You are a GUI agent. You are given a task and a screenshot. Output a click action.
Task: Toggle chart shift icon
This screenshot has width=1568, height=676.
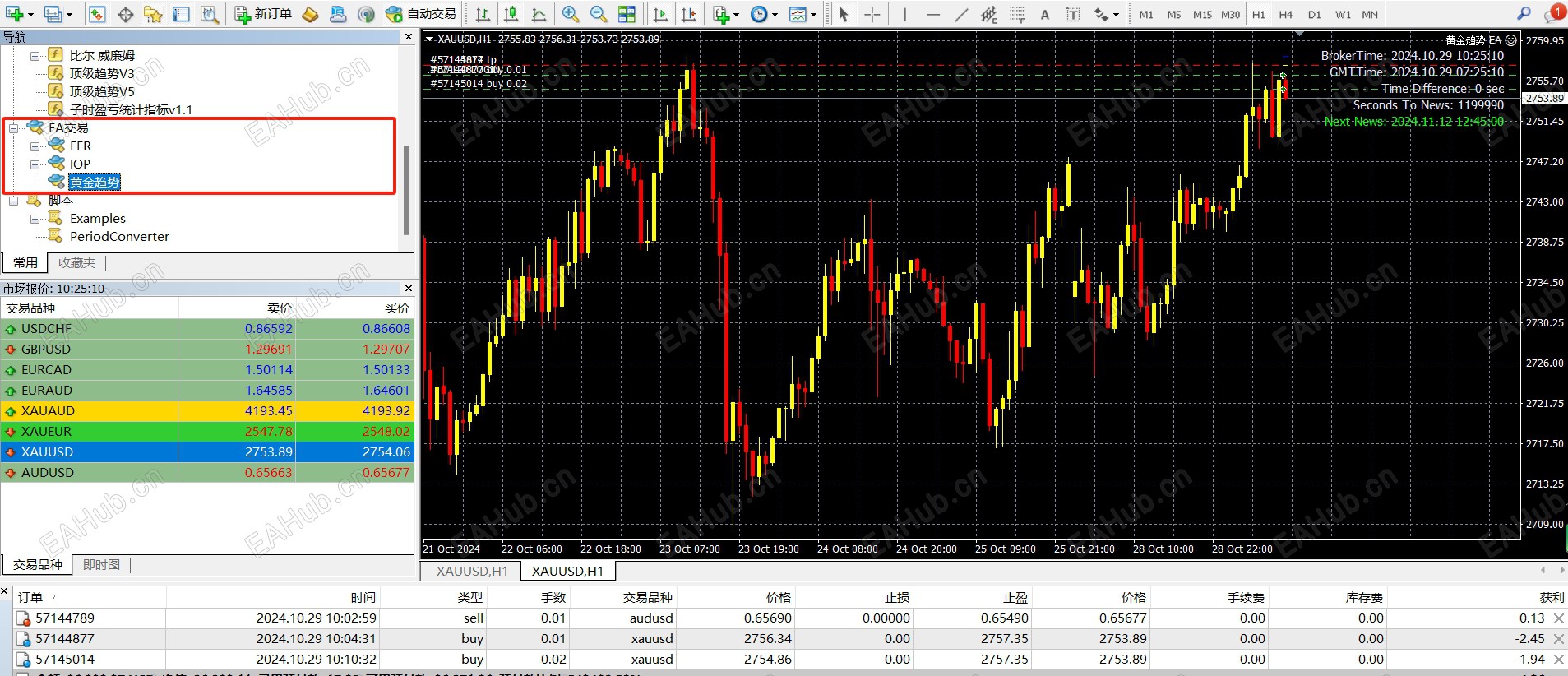point(689,14)
